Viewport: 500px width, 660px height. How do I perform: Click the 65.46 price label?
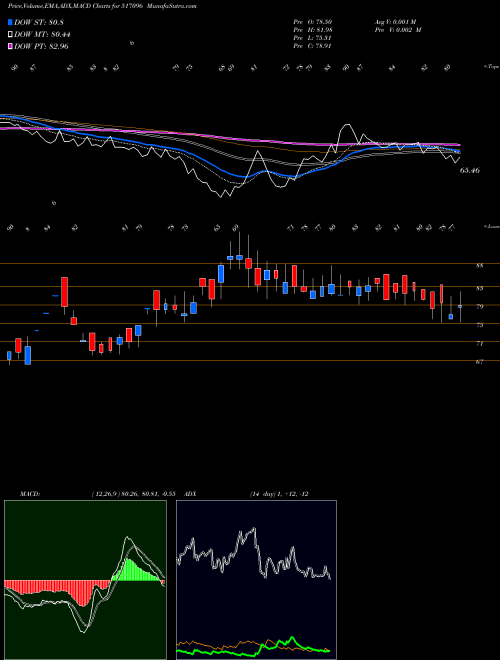[470, 170]
